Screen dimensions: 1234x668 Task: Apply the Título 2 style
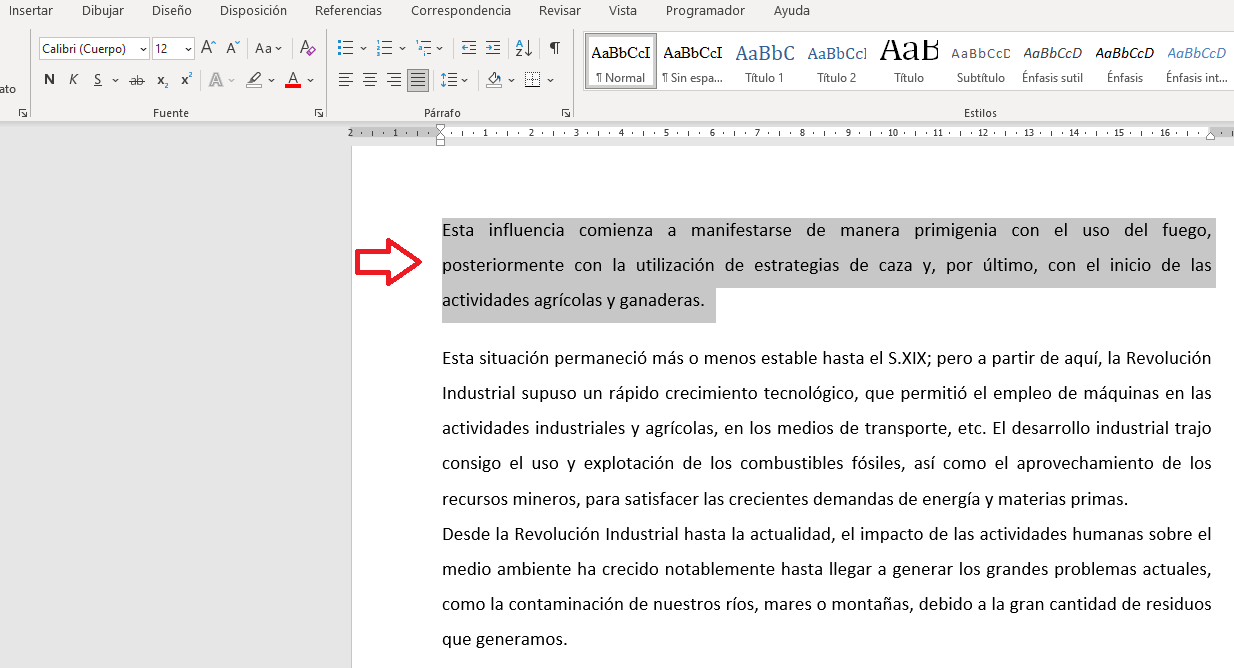[x=837, y=62]
